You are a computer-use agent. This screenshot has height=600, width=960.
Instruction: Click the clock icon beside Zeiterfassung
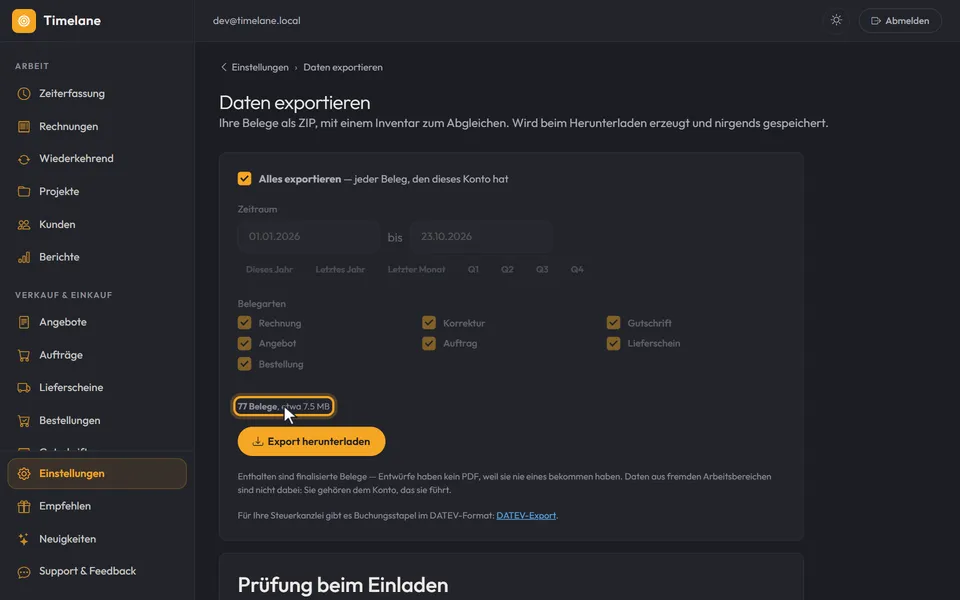(24, 94)
